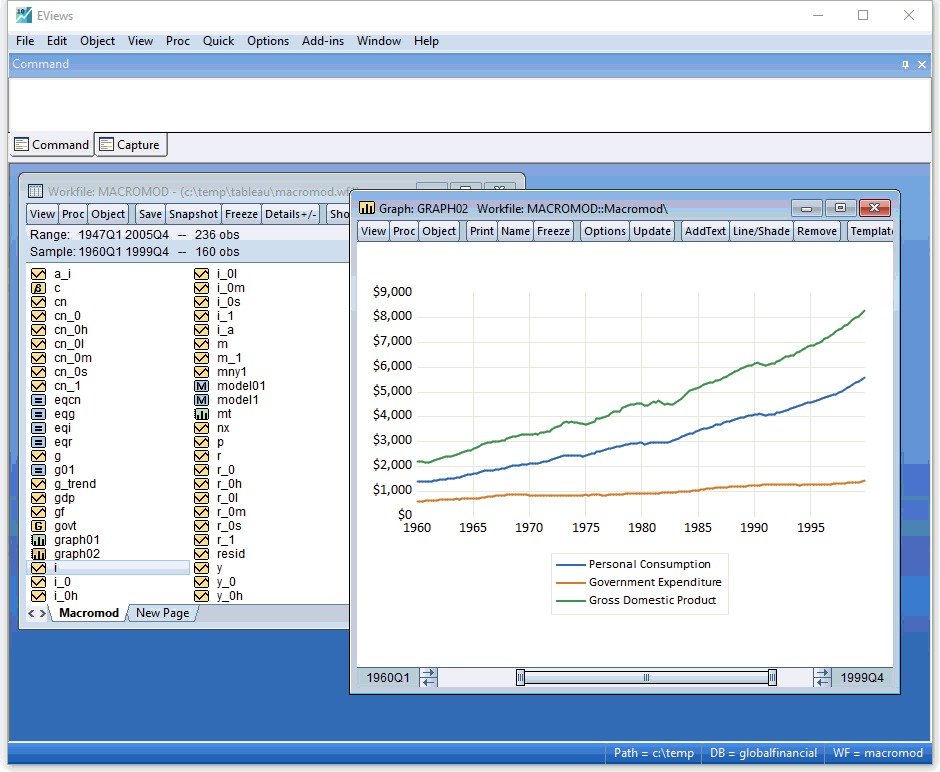This screenshot has height=772, width=940.
Task: Toggle workfile Details+/- view
Action: tap(291, 214)
